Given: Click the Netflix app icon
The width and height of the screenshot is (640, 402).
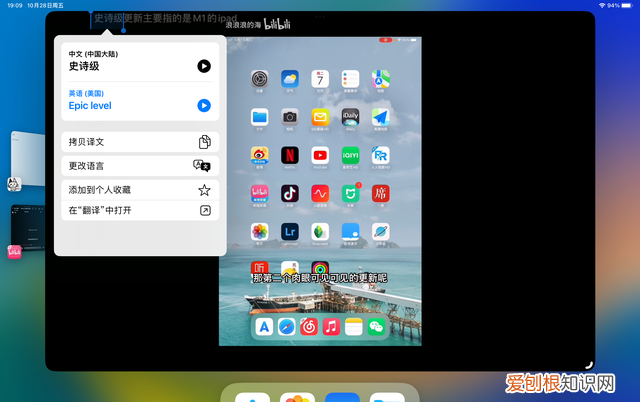Looking at the screenshot, I should (290, 155).
